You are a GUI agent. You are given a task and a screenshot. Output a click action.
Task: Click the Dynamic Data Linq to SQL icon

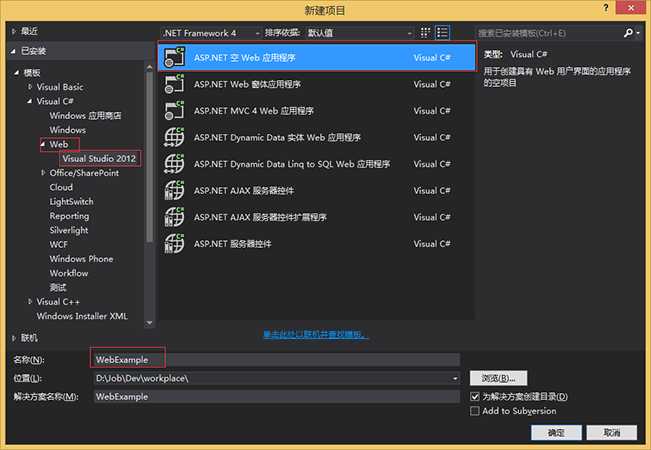(x=174, y=164)
